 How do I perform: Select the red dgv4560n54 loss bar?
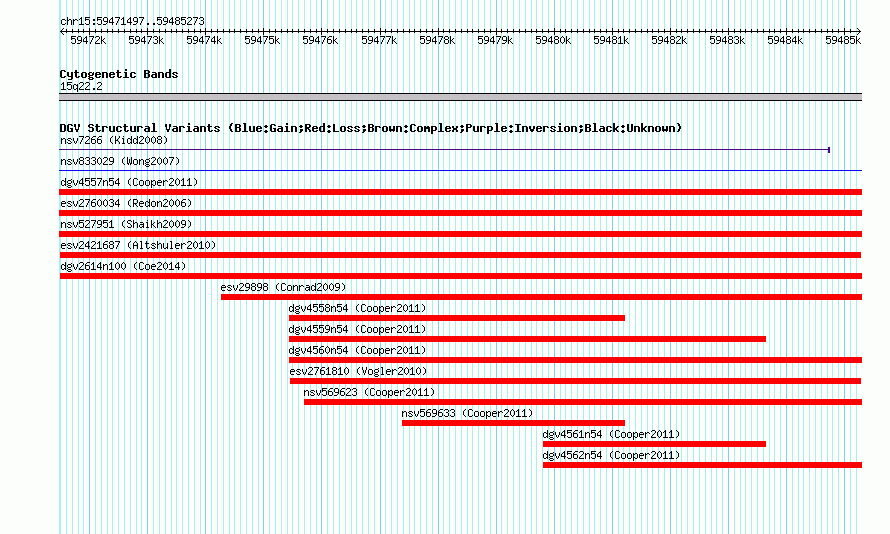[575, 360]
